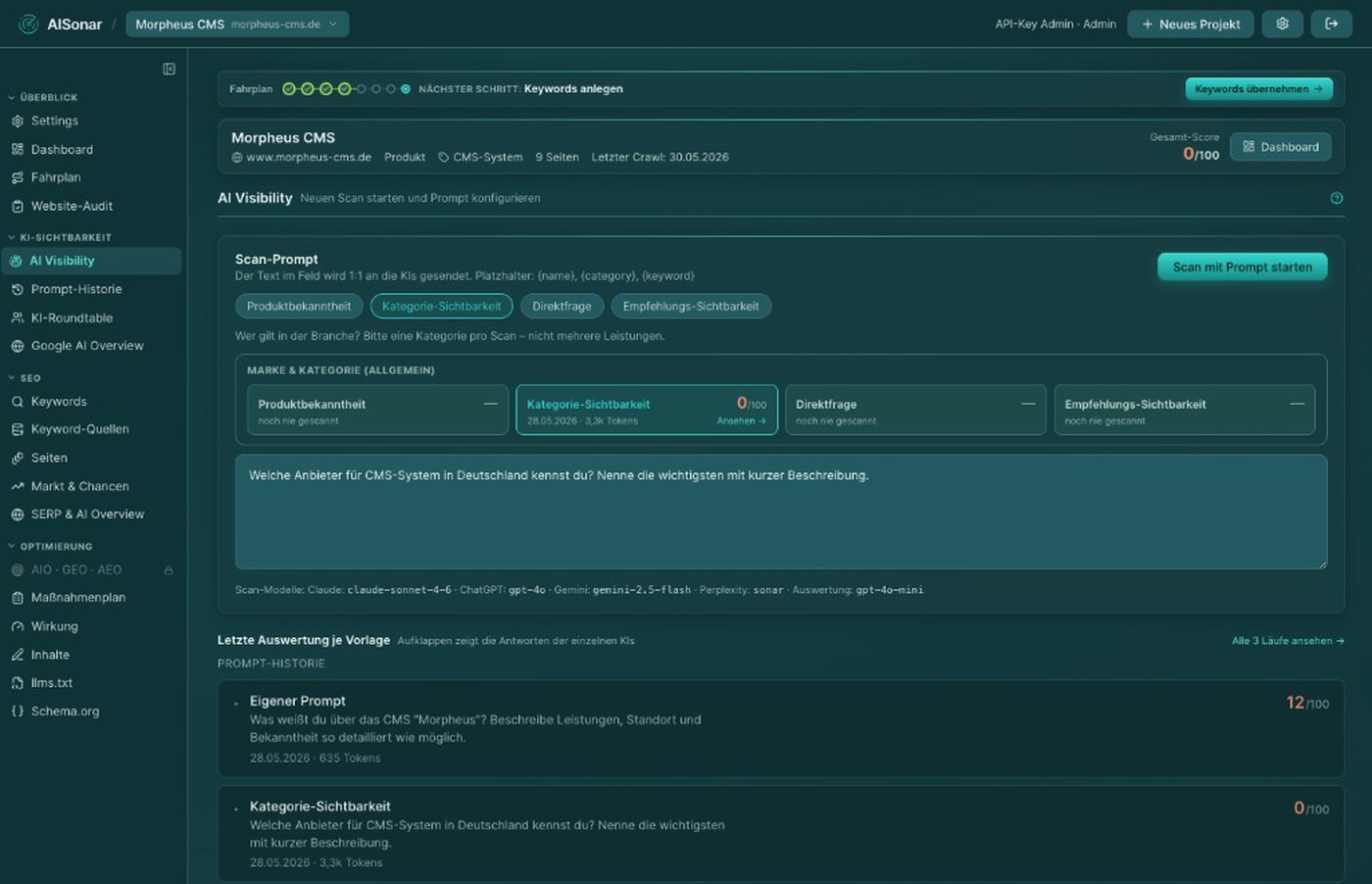Click the Wirkung gauge icon in sidebar
This screenshot has height=884, width=1372.
pos(18,626)
